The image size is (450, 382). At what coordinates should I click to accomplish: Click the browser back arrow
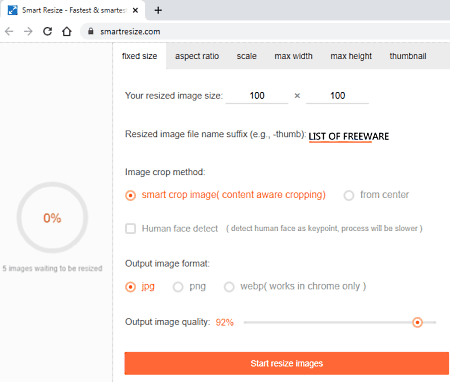point(9,31)
